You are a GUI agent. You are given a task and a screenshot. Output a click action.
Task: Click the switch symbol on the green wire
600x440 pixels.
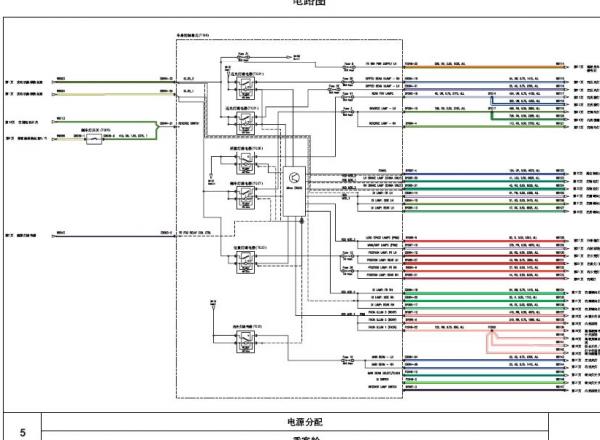(x=94, y=139)
